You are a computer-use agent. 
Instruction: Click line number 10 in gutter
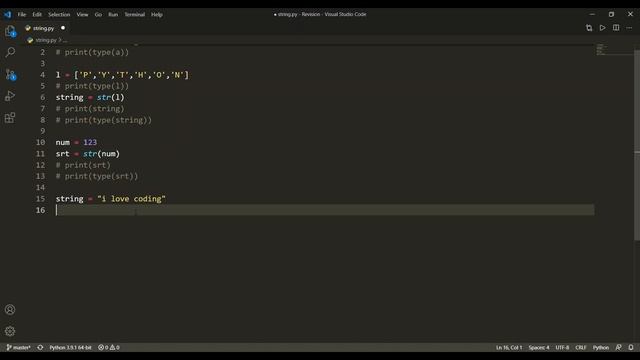40,142
